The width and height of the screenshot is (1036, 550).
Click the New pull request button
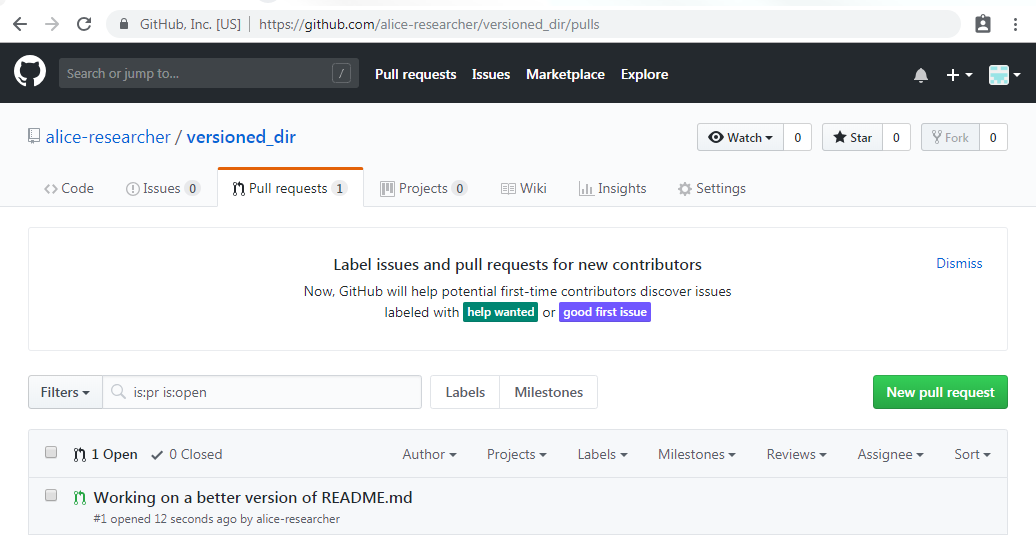940,392
